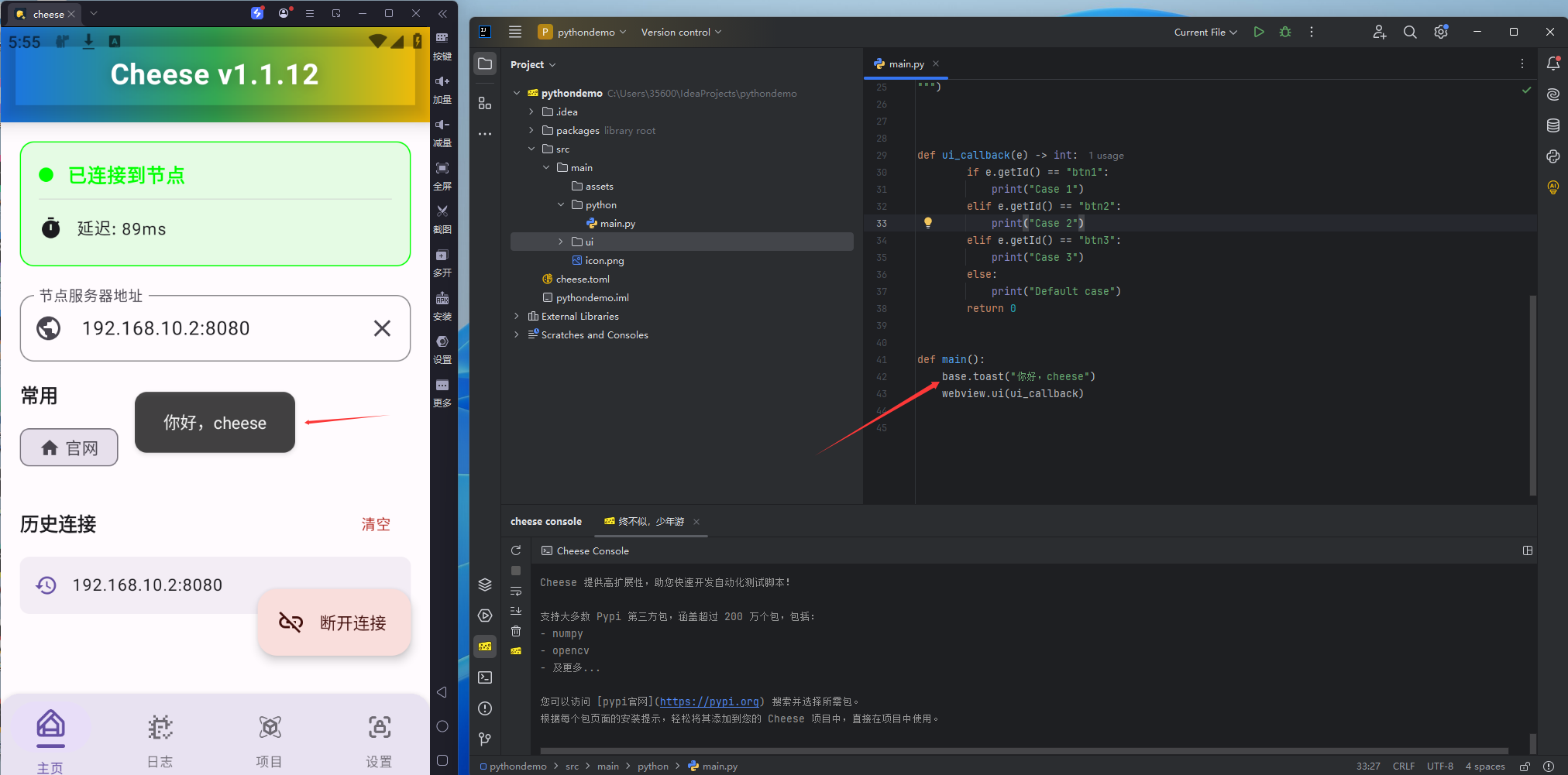The width and height of the screenshot is (1568, 775).
Task: Click the lightbulb quick-fix icon on line 33
Action: 927,223
